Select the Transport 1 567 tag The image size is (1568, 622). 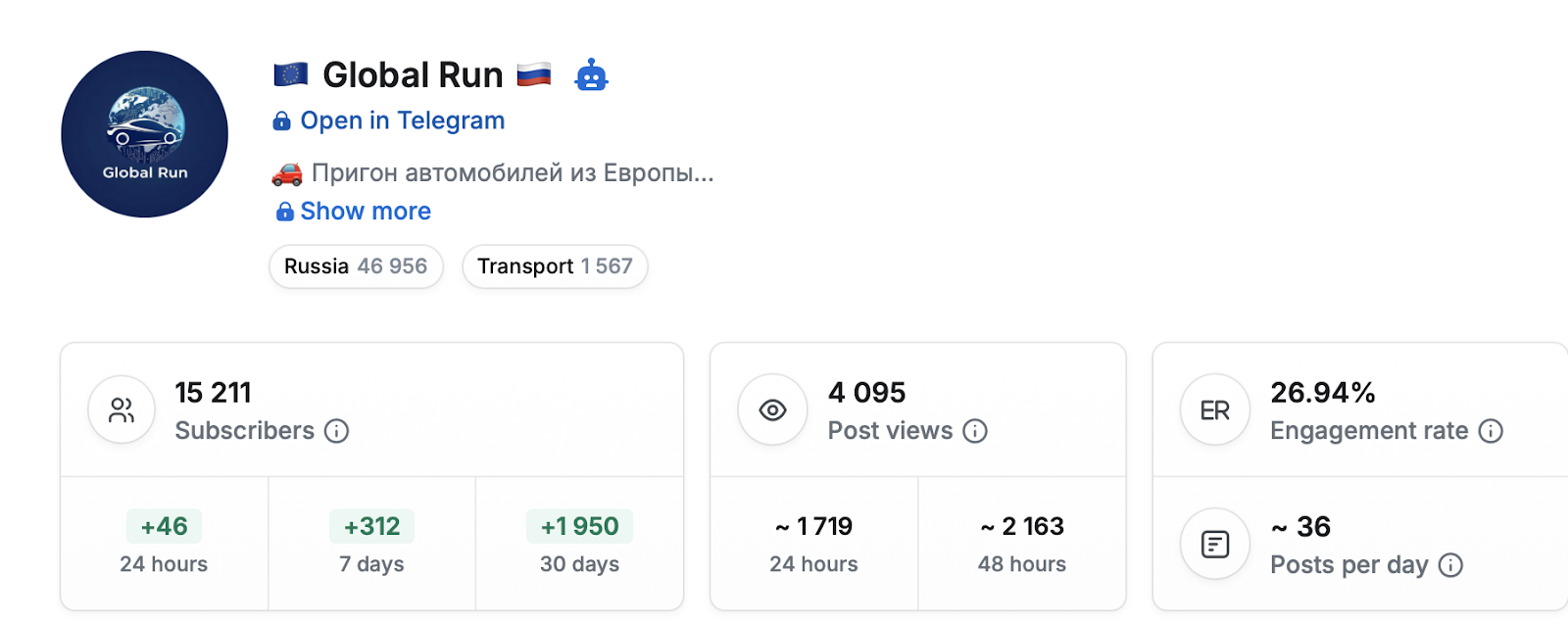coord(555,266)
